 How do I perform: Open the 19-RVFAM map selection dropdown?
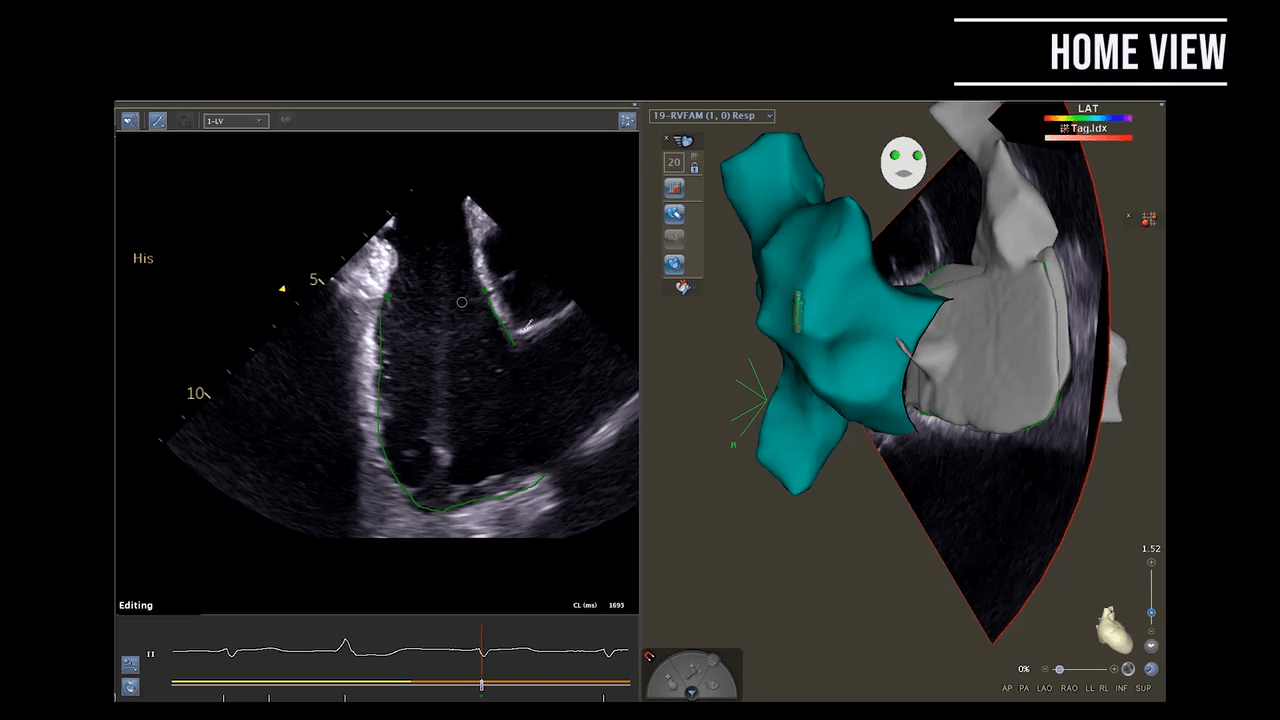pyautogui.click(x=712, y=116)
